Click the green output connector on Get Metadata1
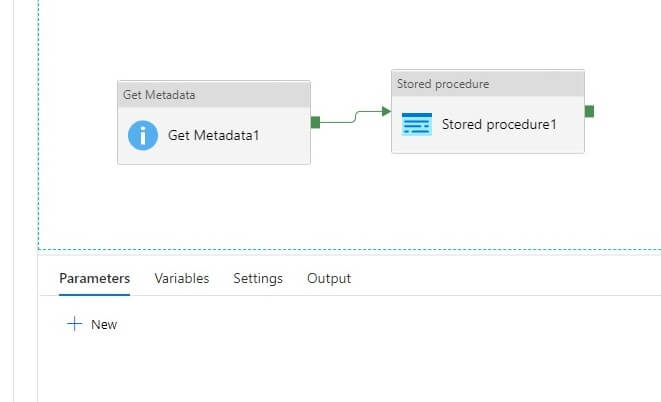Viewport: 661px width, 402px height. click(315, 122)
